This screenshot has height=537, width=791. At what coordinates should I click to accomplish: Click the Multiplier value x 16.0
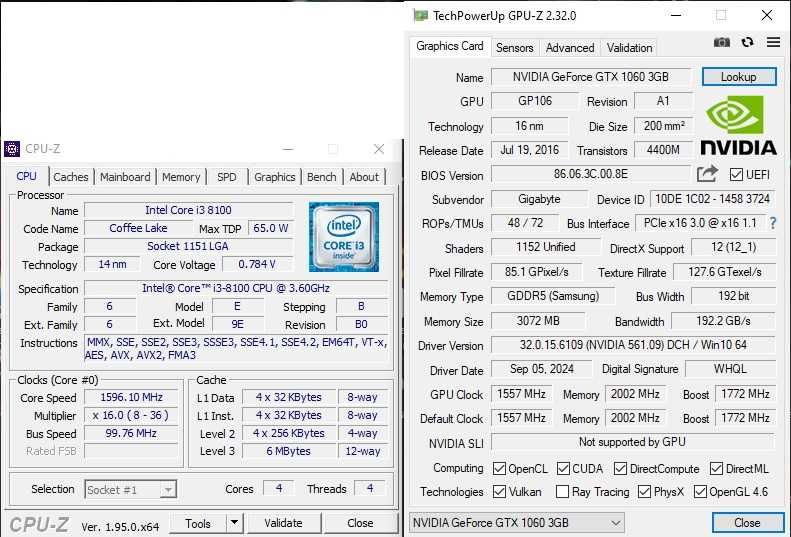tap(131, 415)
